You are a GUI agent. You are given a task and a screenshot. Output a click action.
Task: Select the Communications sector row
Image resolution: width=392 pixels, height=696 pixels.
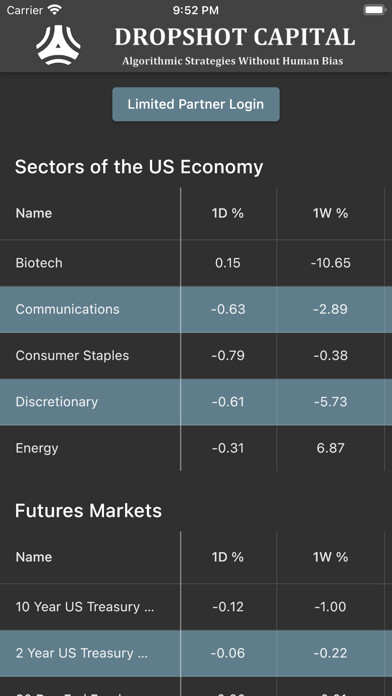[196, 309]
